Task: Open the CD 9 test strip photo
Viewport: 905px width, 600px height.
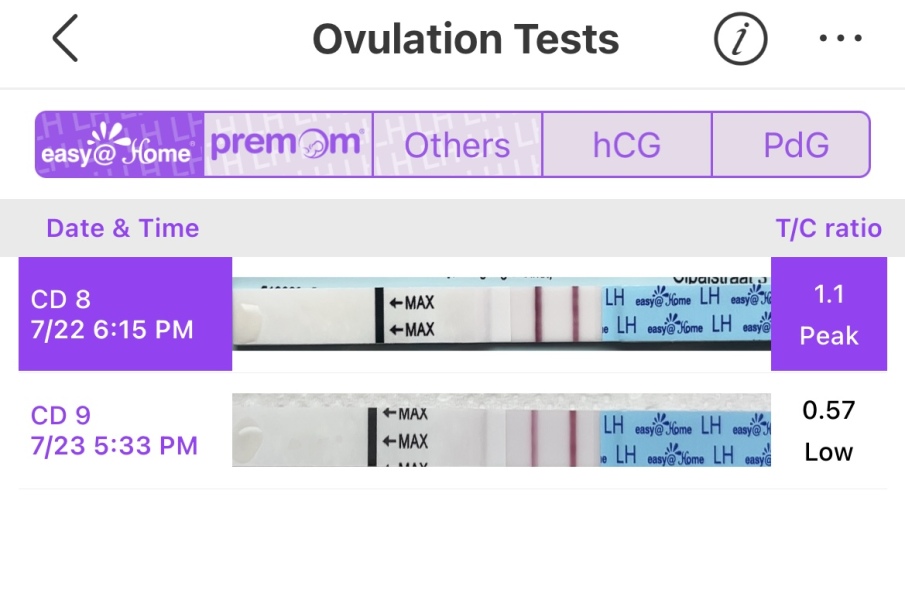Action: 501,430
